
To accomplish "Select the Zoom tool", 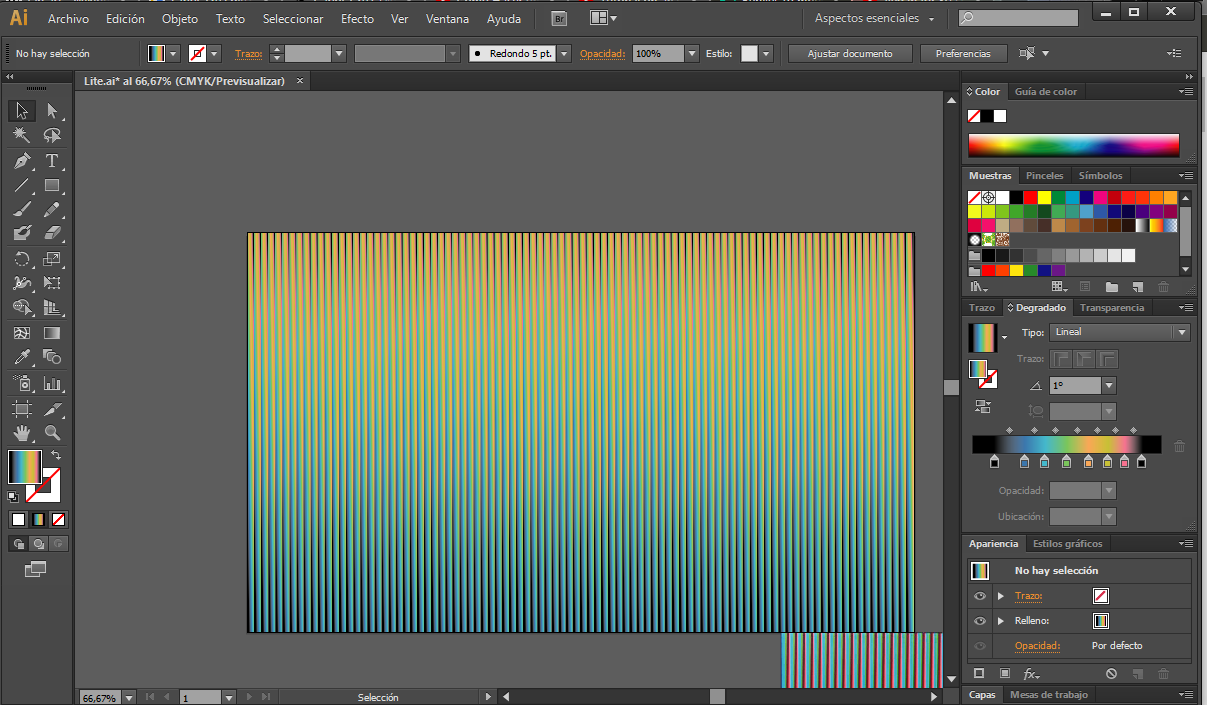I will tap(52, 433).
